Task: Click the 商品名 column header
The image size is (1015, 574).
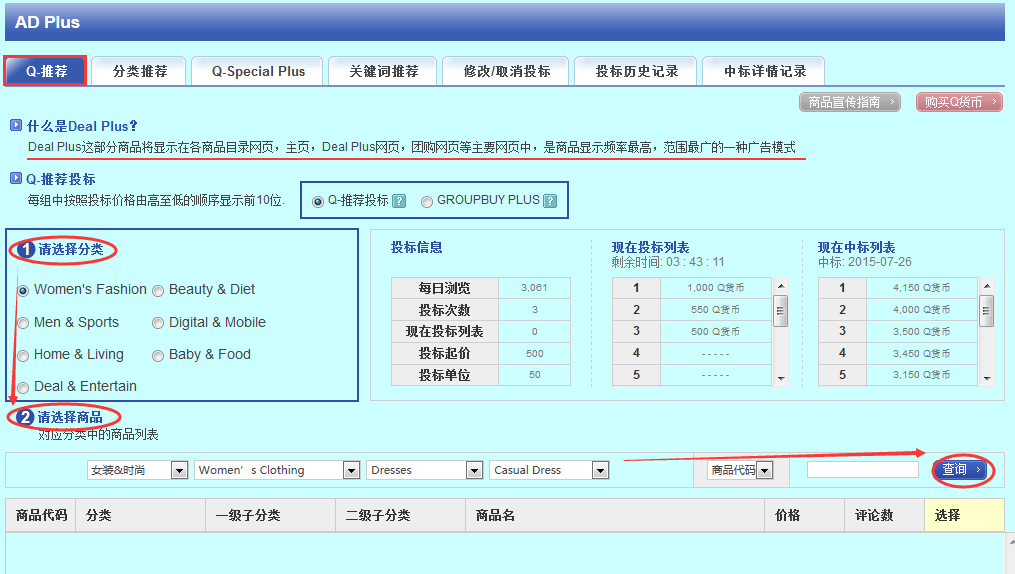Action: (x=614, y=515)
